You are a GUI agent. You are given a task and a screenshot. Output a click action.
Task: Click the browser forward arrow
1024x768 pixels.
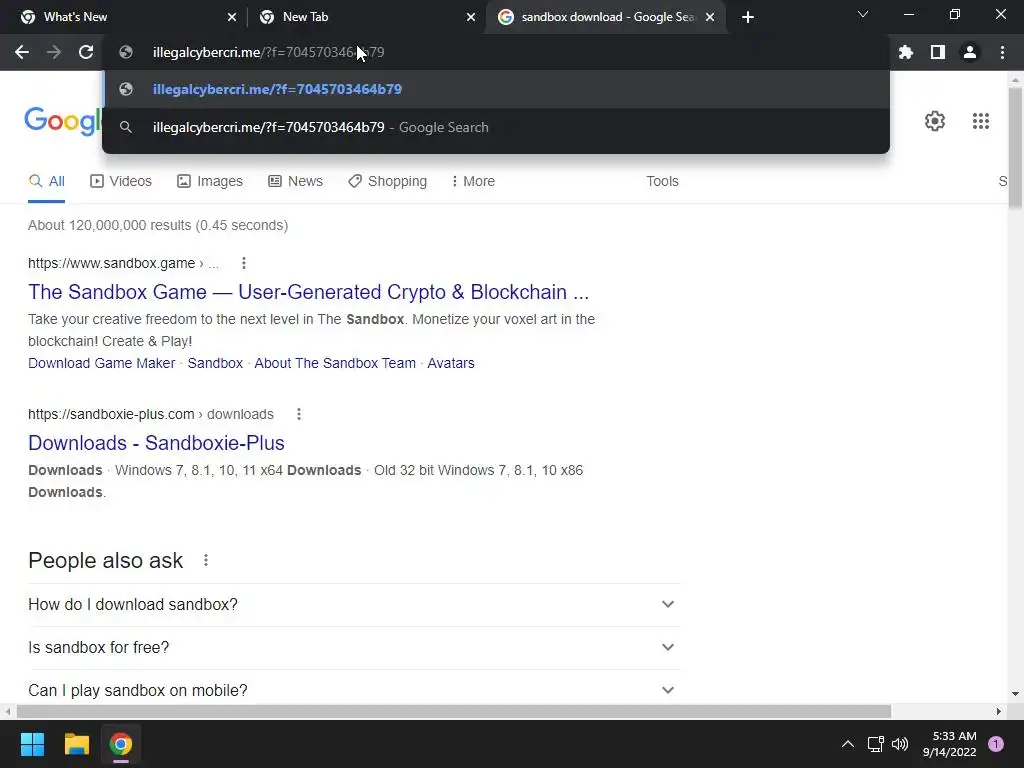click(54, 52)
